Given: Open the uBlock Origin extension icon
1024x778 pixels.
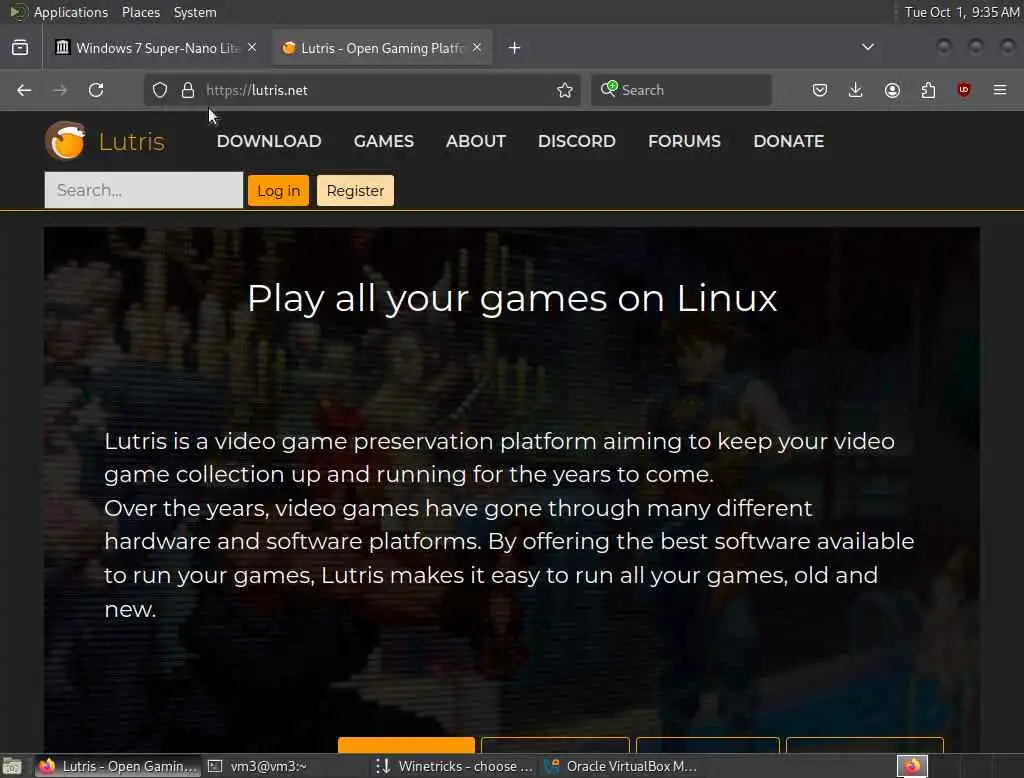Looking at the screenshot, I should coord(964,90).
